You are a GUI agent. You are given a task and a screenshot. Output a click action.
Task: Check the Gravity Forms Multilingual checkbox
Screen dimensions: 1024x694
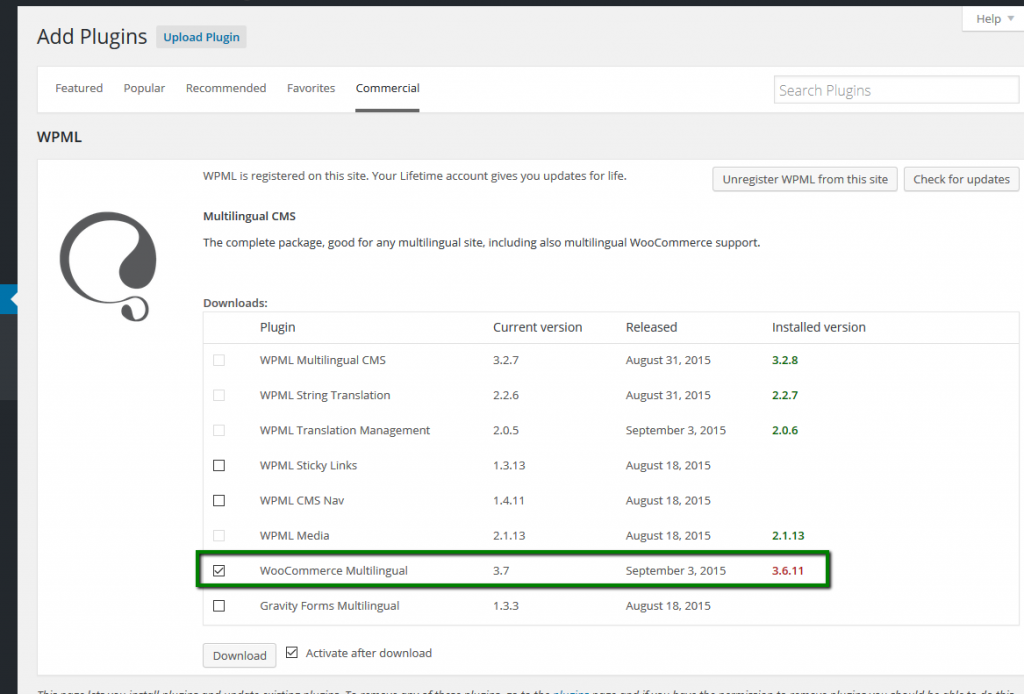click(x=219, y=606)
